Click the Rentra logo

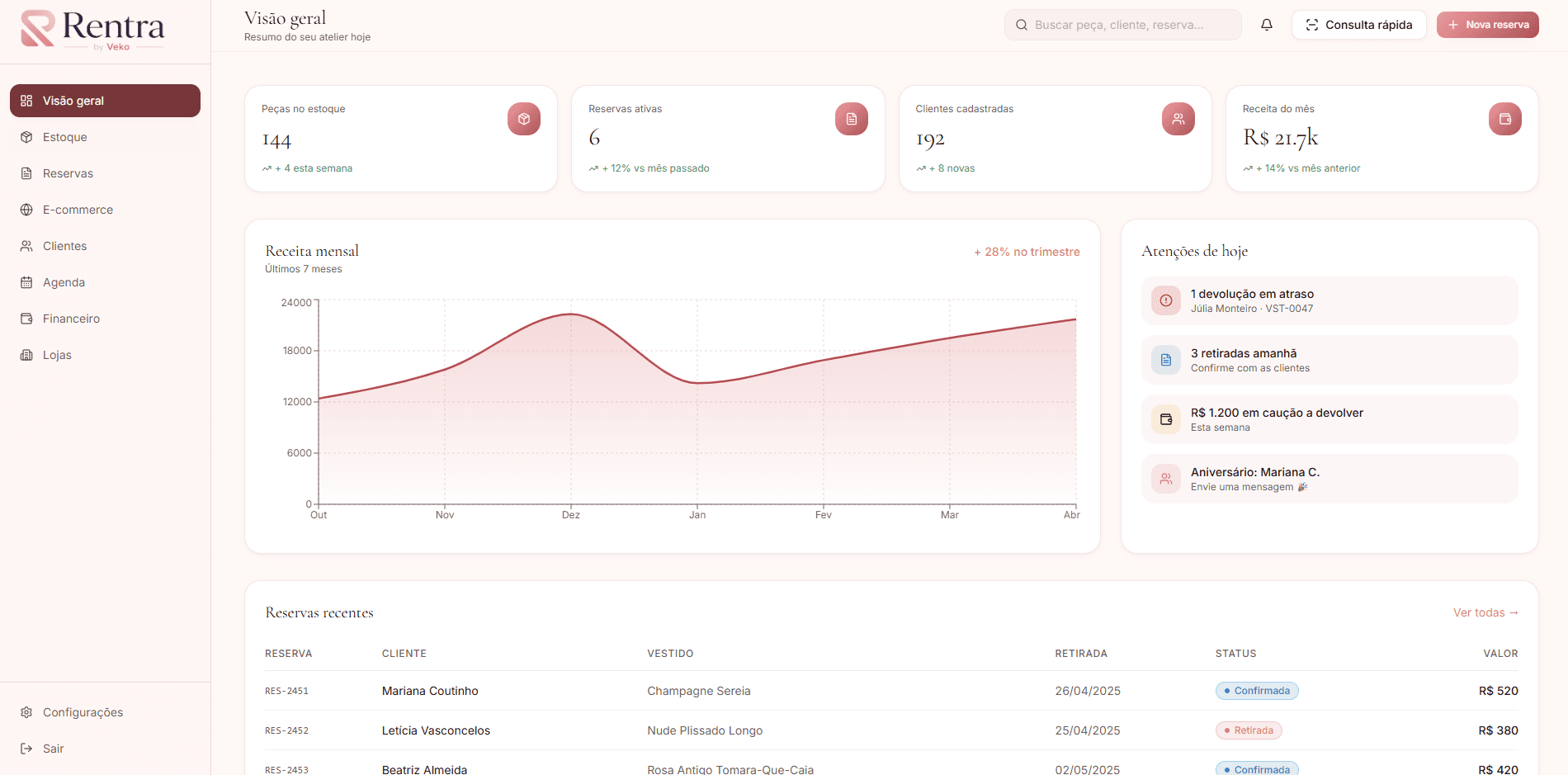[92, 30]
